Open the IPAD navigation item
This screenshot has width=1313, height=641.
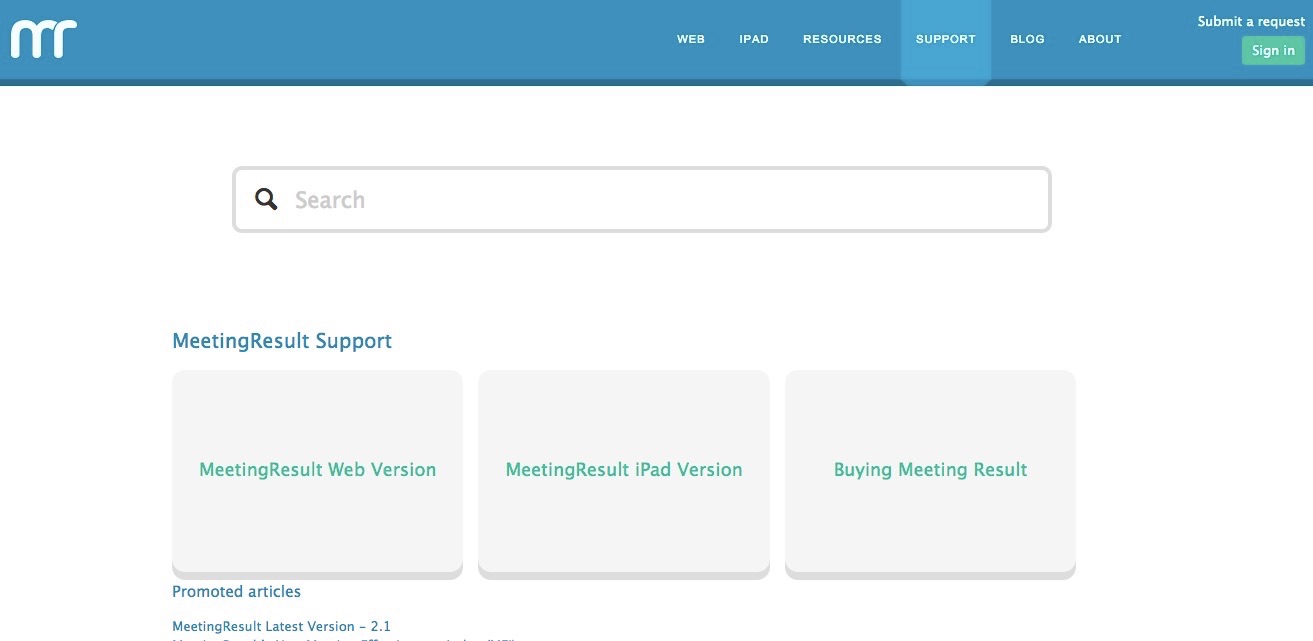point(754,39)
